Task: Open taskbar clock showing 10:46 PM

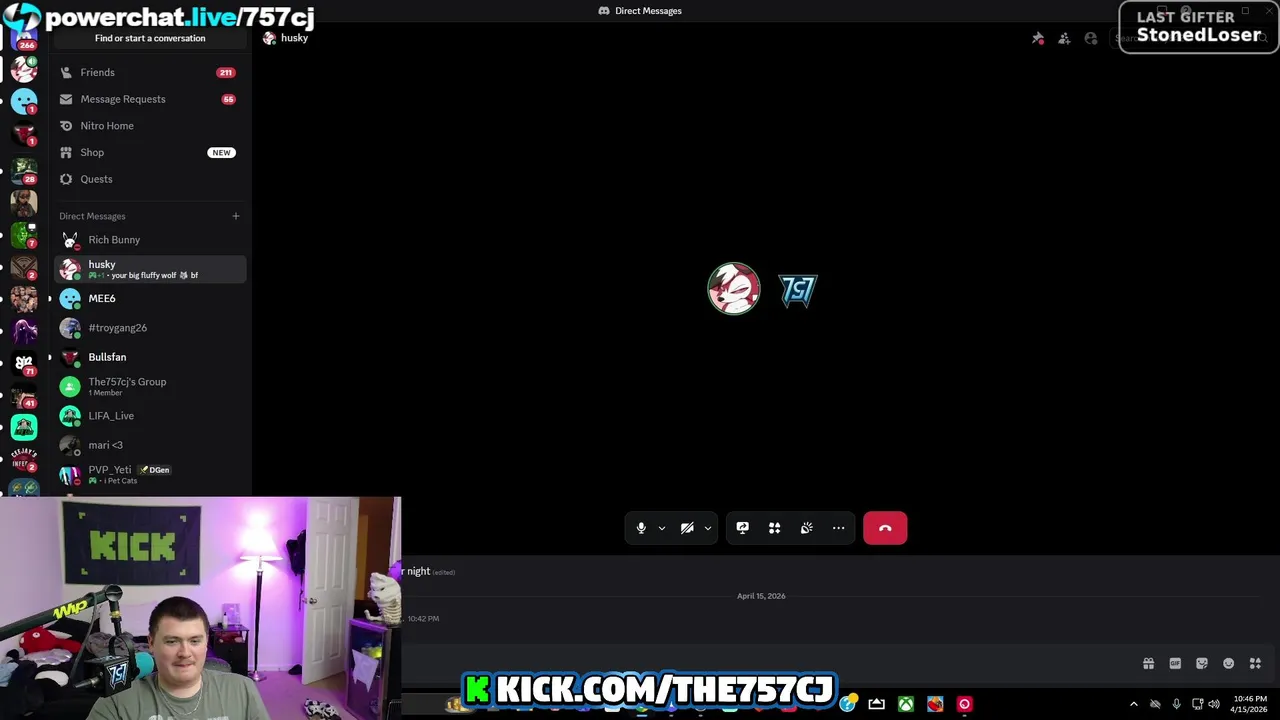Action: click(x=1250, y=704)
